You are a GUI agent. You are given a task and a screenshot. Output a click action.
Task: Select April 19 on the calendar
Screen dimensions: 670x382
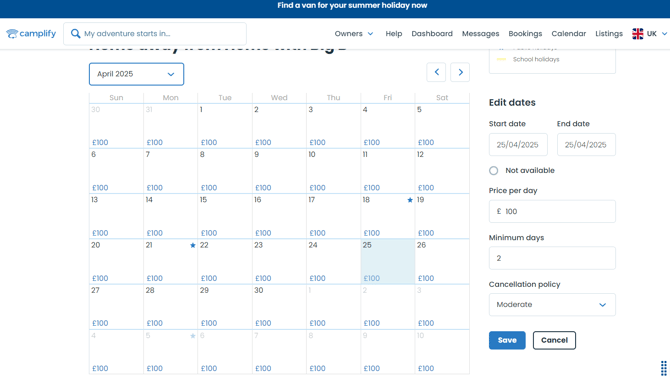click(442, 216)
